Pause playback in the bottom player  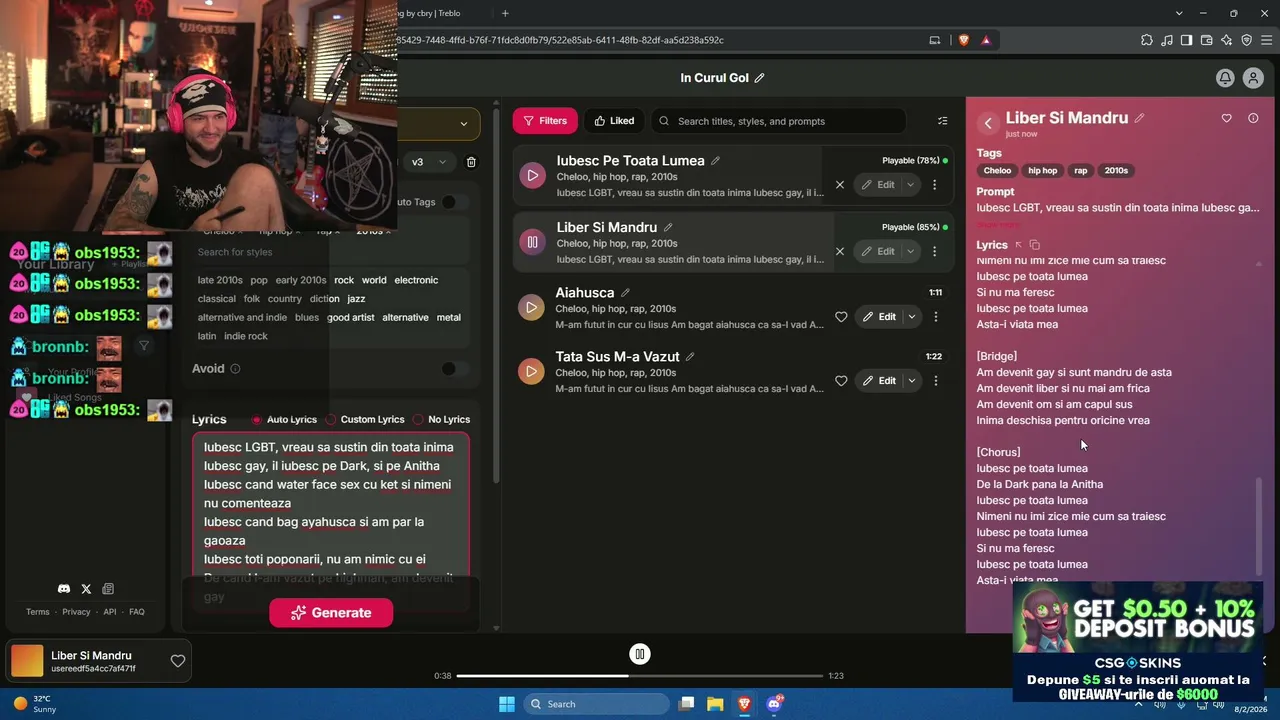click(640, 654)
